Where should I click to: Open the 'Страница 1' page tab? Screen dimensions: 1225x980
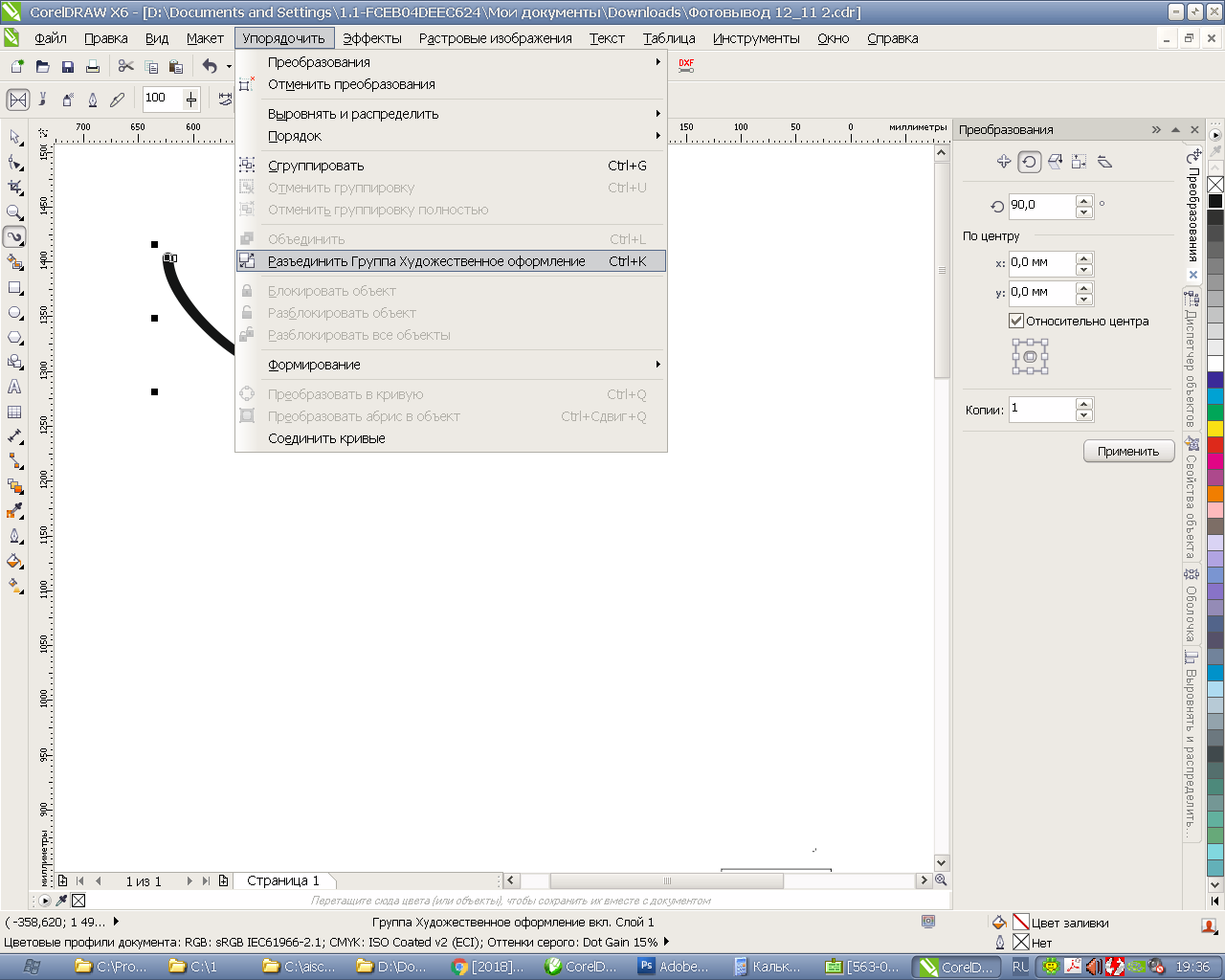(x=283, y=880)
